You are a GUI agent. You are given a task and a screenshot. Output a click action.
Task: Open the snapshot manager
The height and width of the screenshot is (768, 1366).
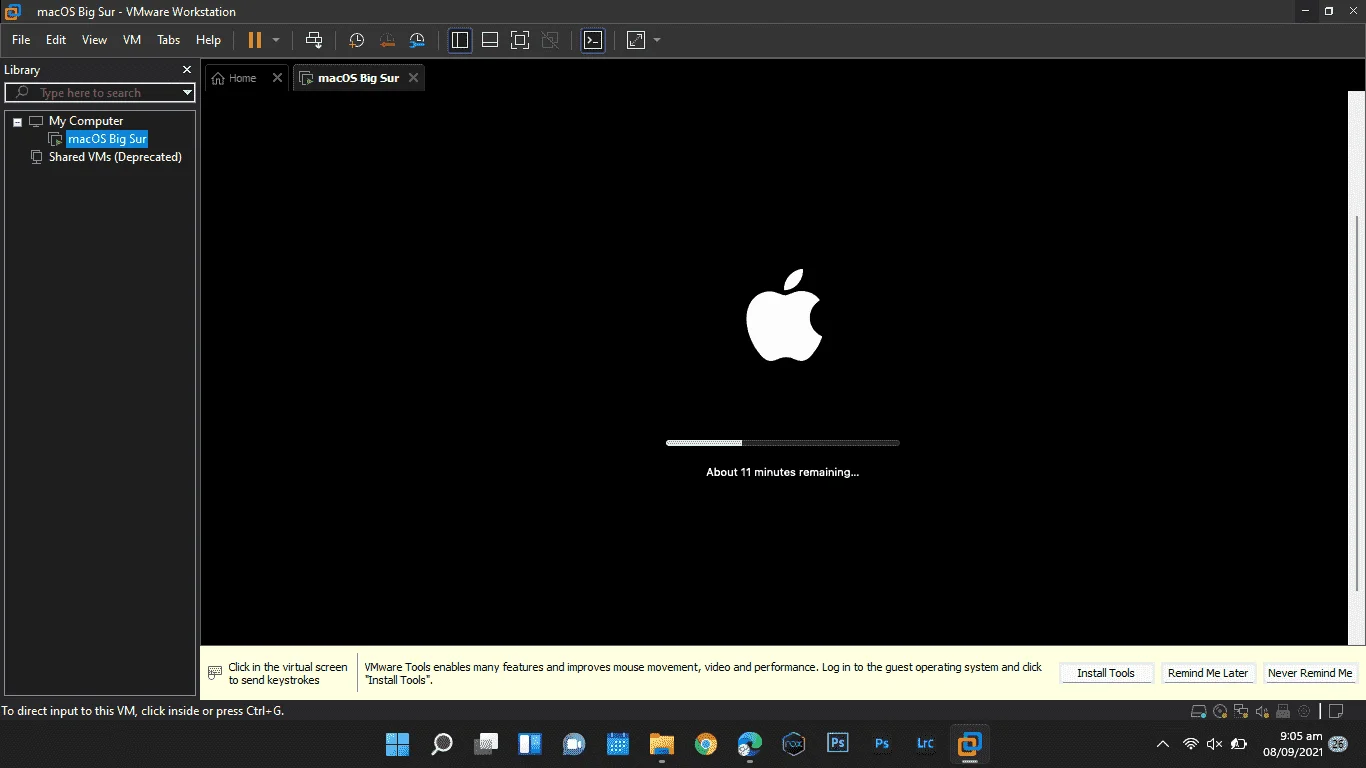point(417,40)
